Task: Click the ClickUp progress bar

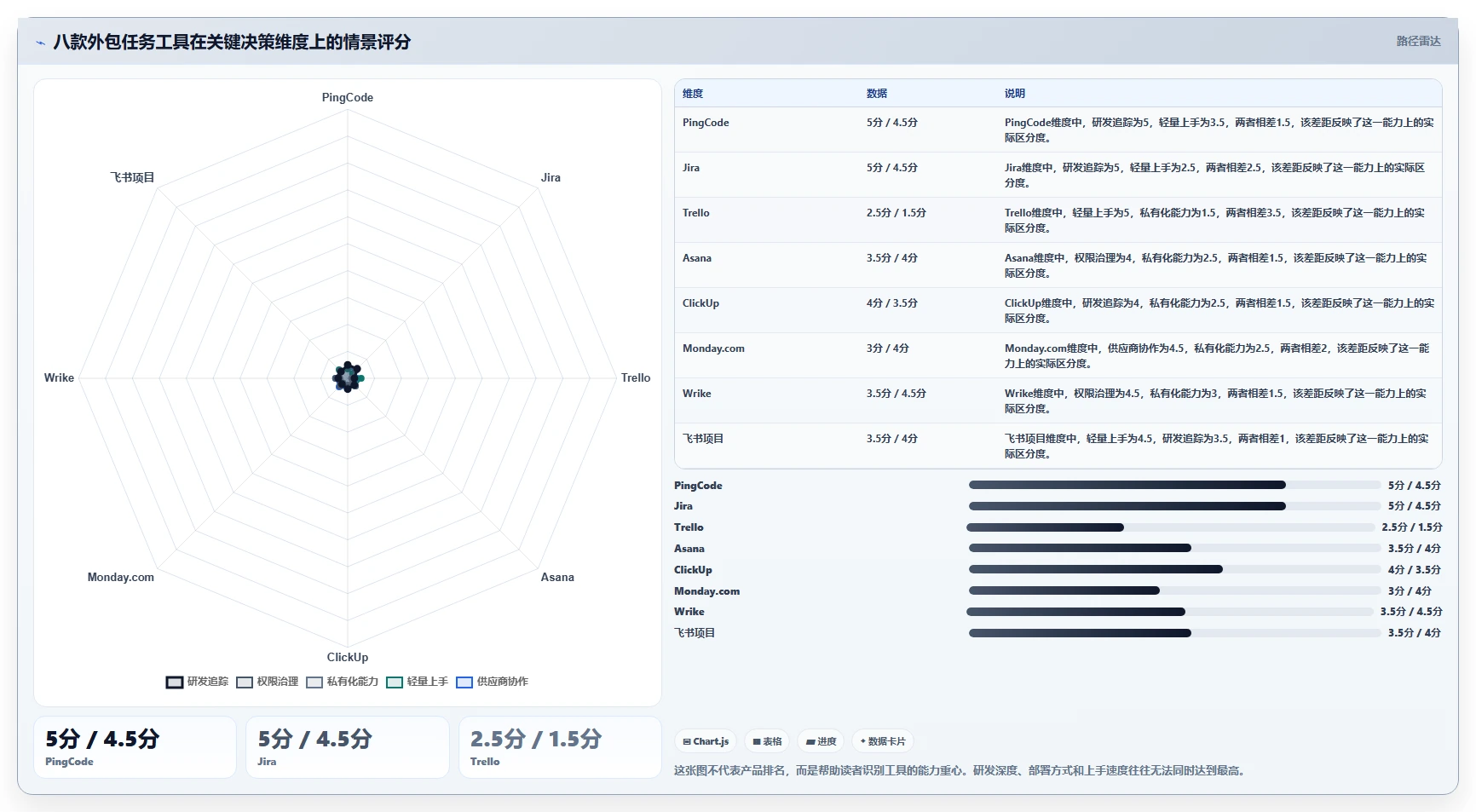Action: coord(1174,569)
